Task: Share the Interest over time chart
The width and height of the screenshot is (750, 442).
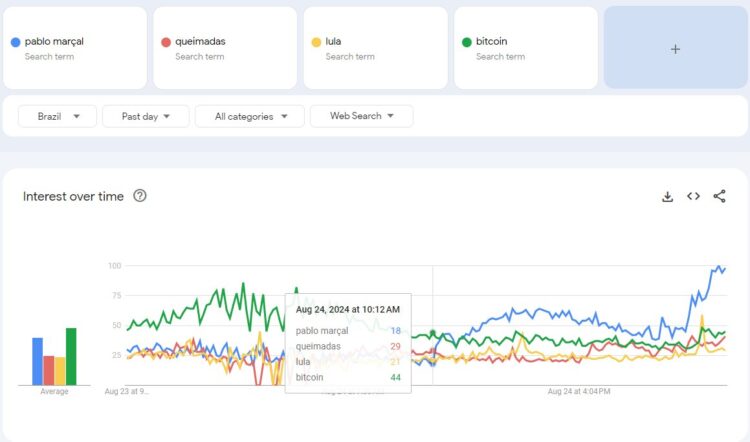Action: [x=719, y=197]
